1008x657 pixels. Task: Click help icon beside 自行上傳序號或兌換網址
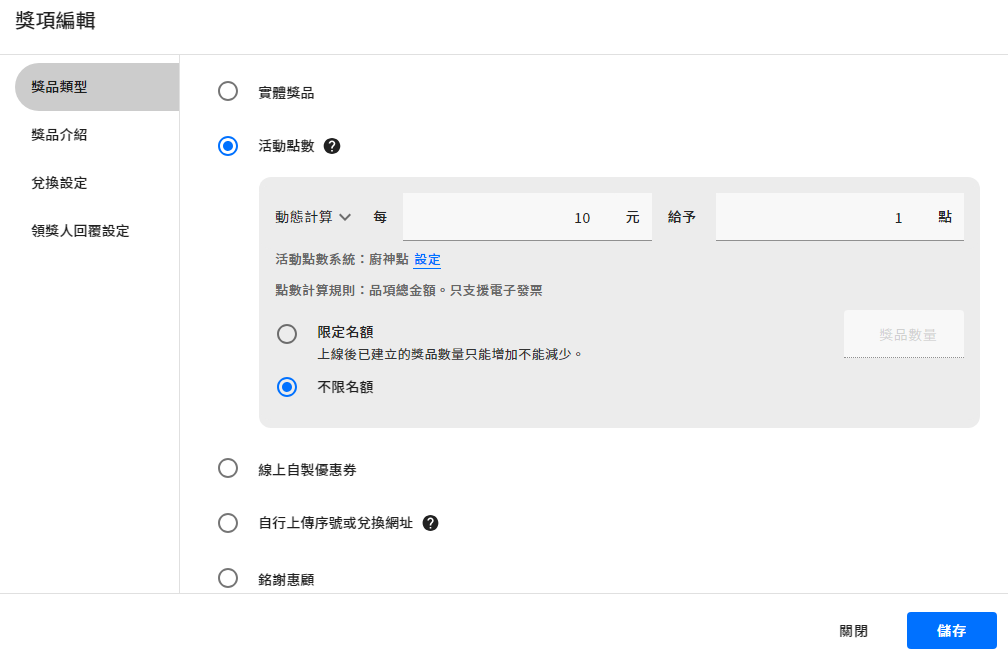[431, 523]
